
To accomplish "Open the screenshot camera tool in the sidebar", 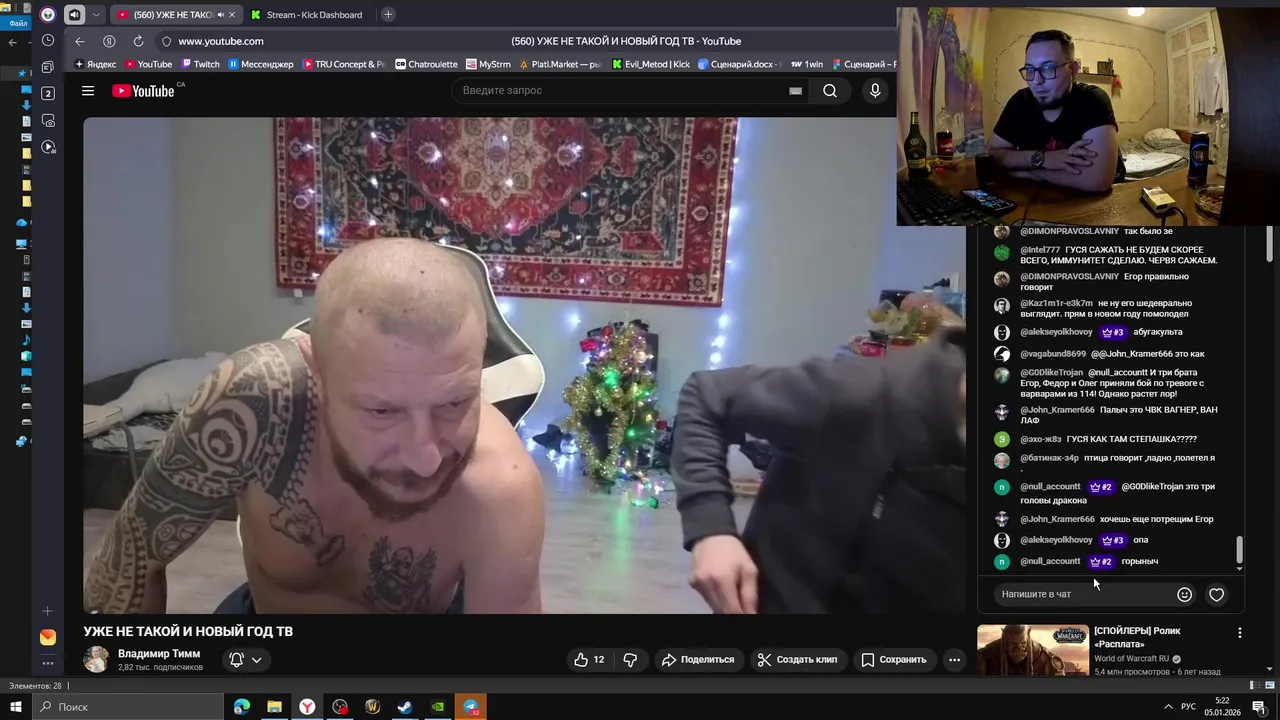I will coord(48,120).
